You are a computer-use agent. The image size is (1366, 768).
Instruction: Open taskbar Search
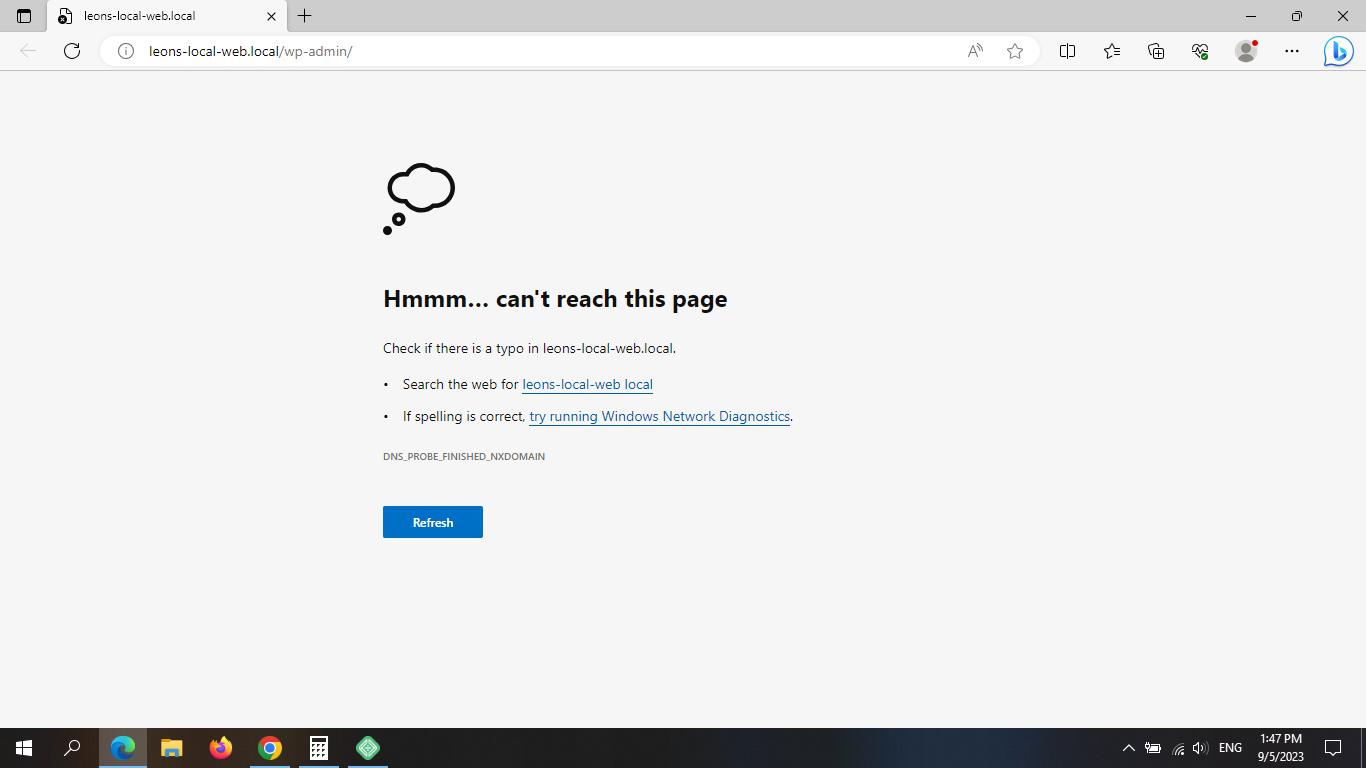coord(72,748)
